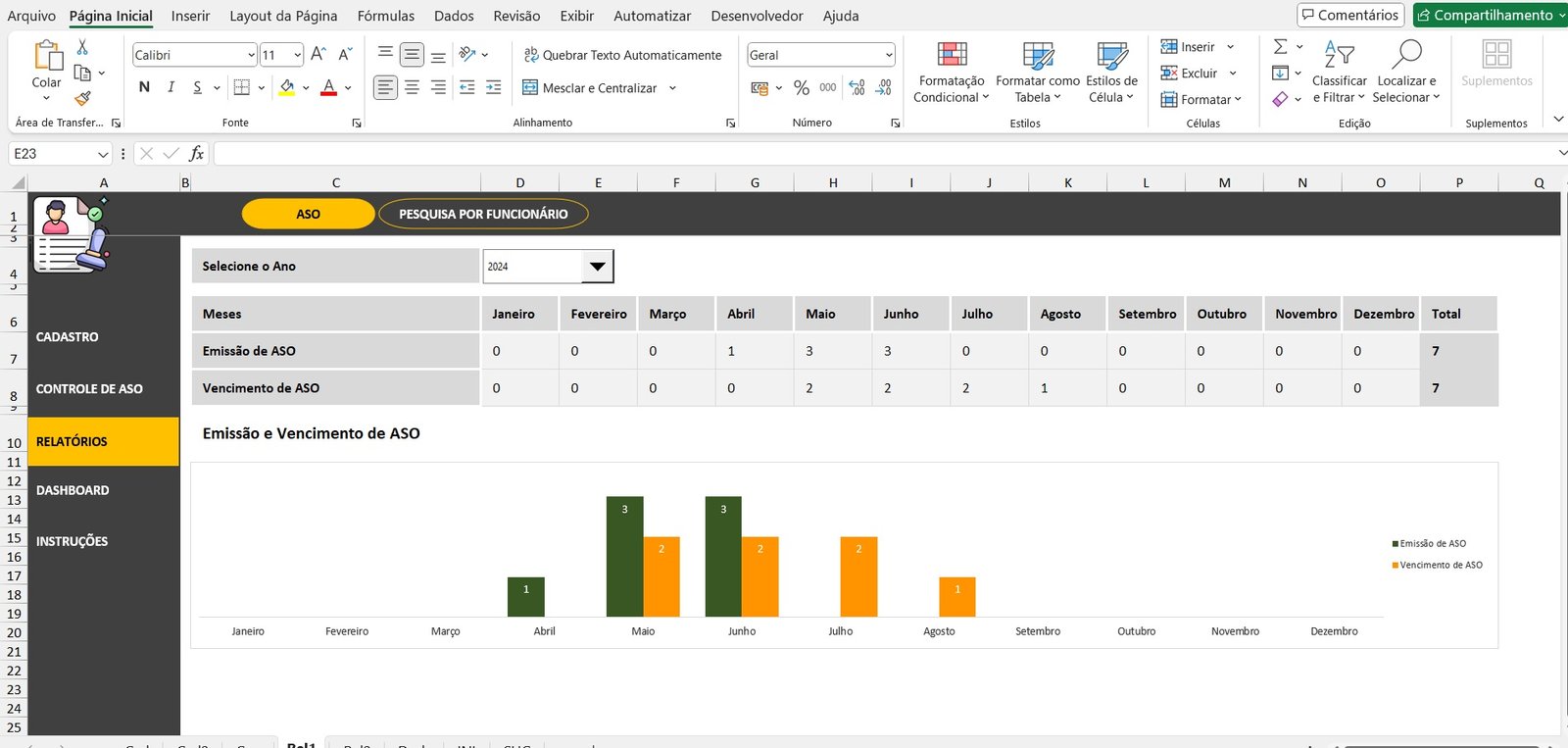This screenshot has height=748, width=1568.
Task: Toggle underline (S) formatting
Action: (197, 87)
